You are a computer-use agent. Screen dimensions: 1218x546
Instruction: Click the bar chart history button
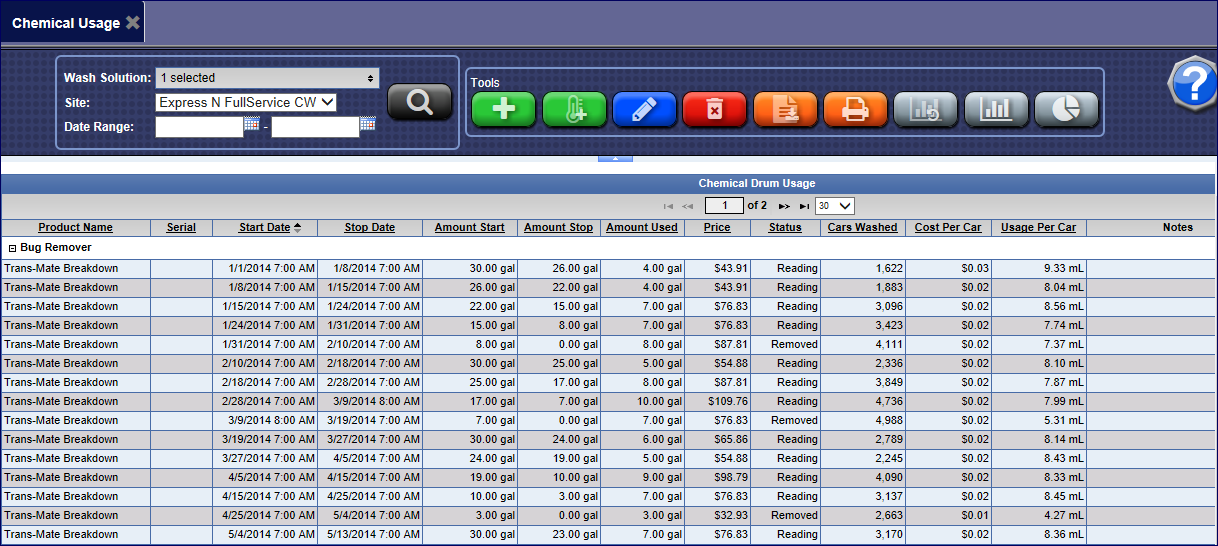tap(926, 109)
